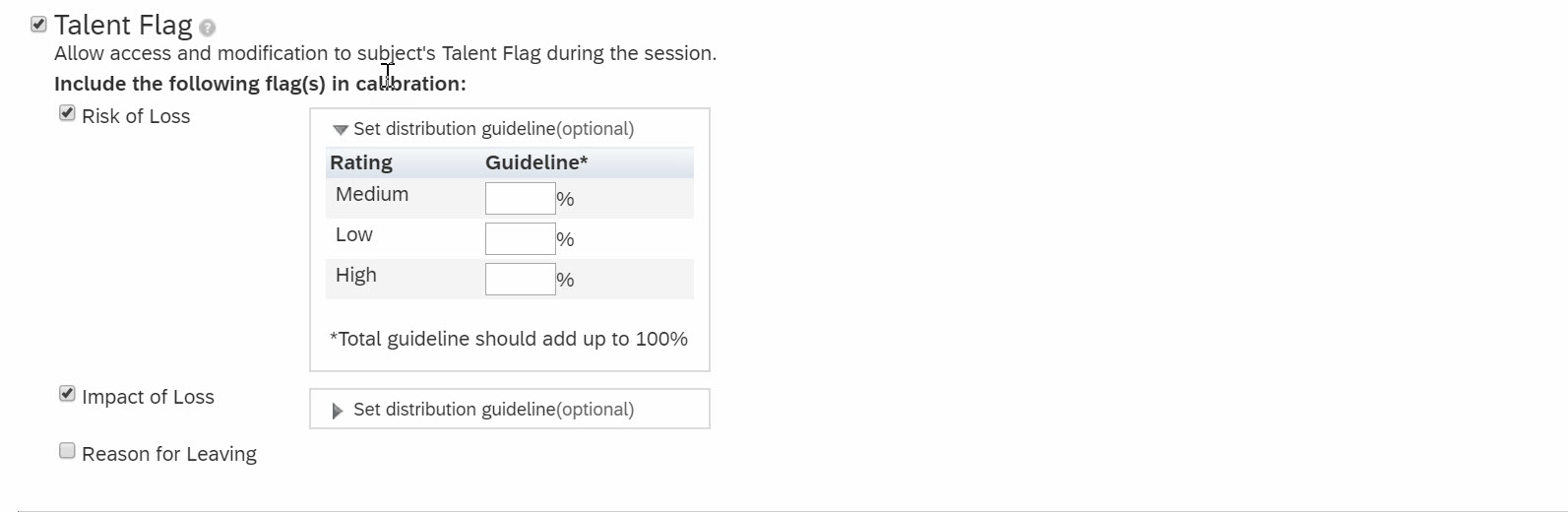Click the Talent Flag heading text
Image resolution: width=1568 pixels, height=512 pixels.
(123, 25)
